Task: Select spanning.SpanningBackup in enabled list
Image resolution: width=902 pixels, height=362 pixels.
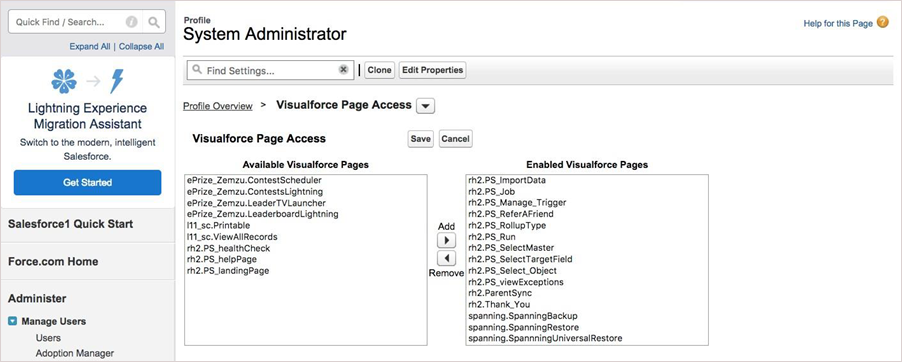Action: (x=587, y=316)
